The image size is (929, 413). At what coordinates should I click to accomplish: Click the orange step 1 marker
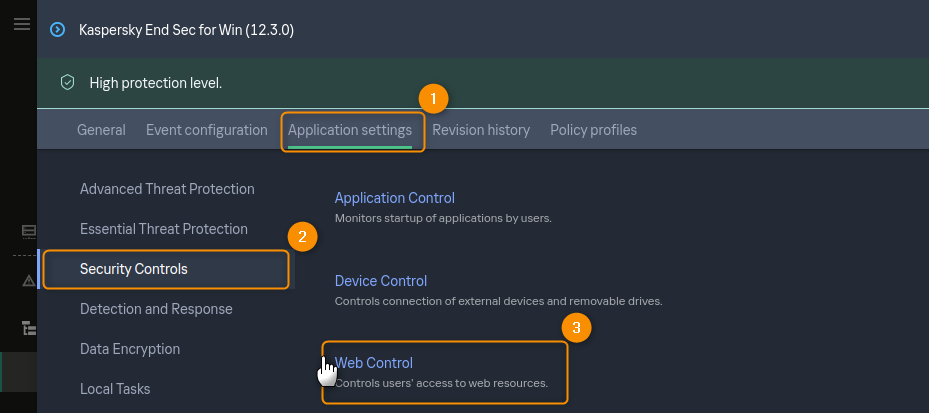point(432,98)
